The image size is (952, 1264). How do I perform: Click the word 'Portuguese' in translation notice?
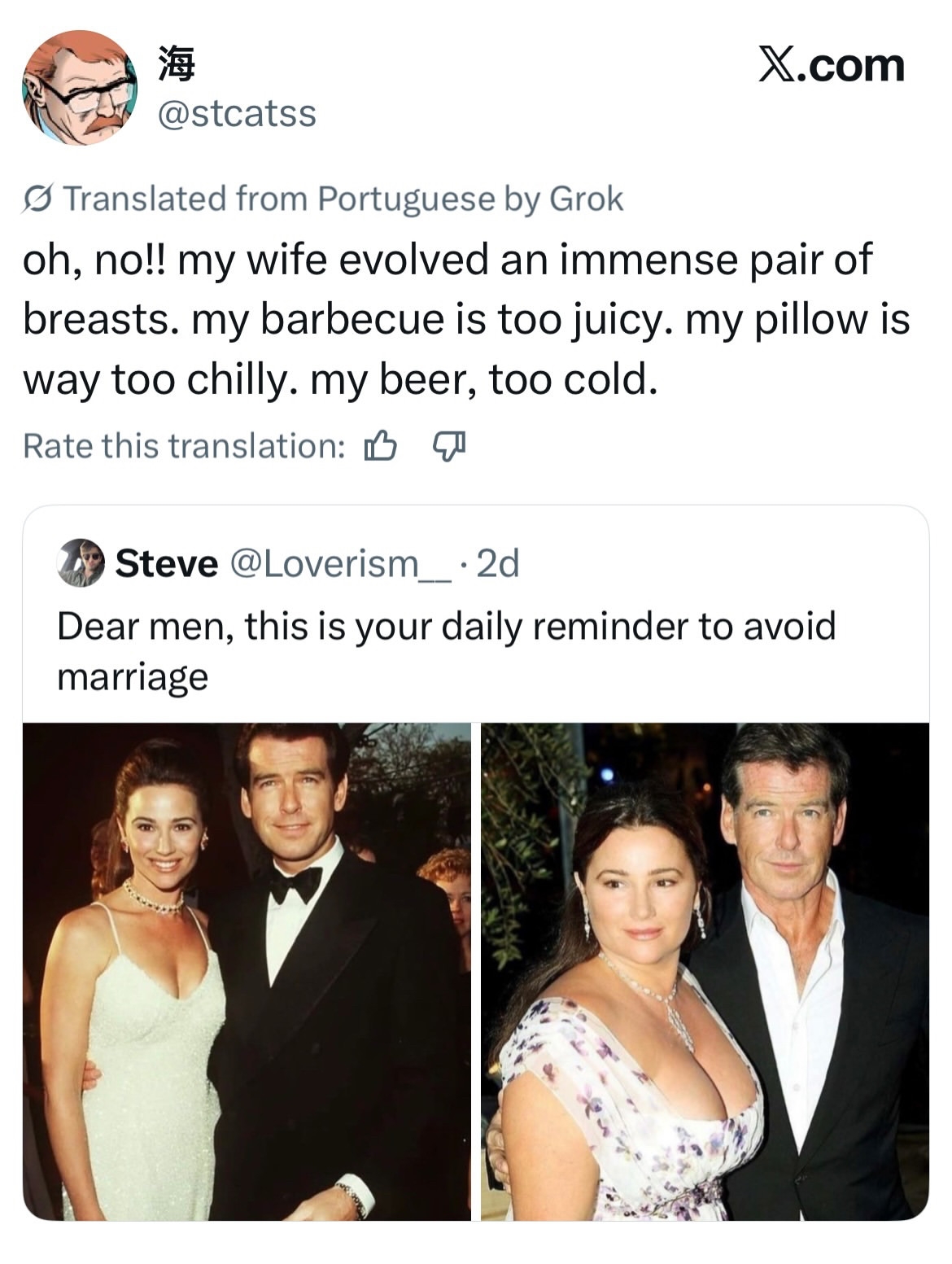pyautogui.click(x=406, y=199)
